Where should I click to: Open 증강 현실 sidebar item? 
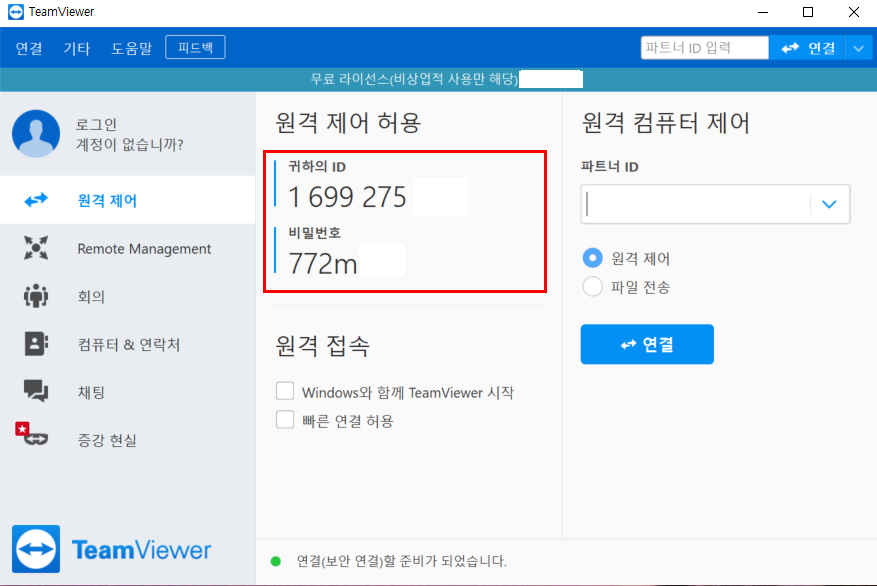(x=128, y=440)
